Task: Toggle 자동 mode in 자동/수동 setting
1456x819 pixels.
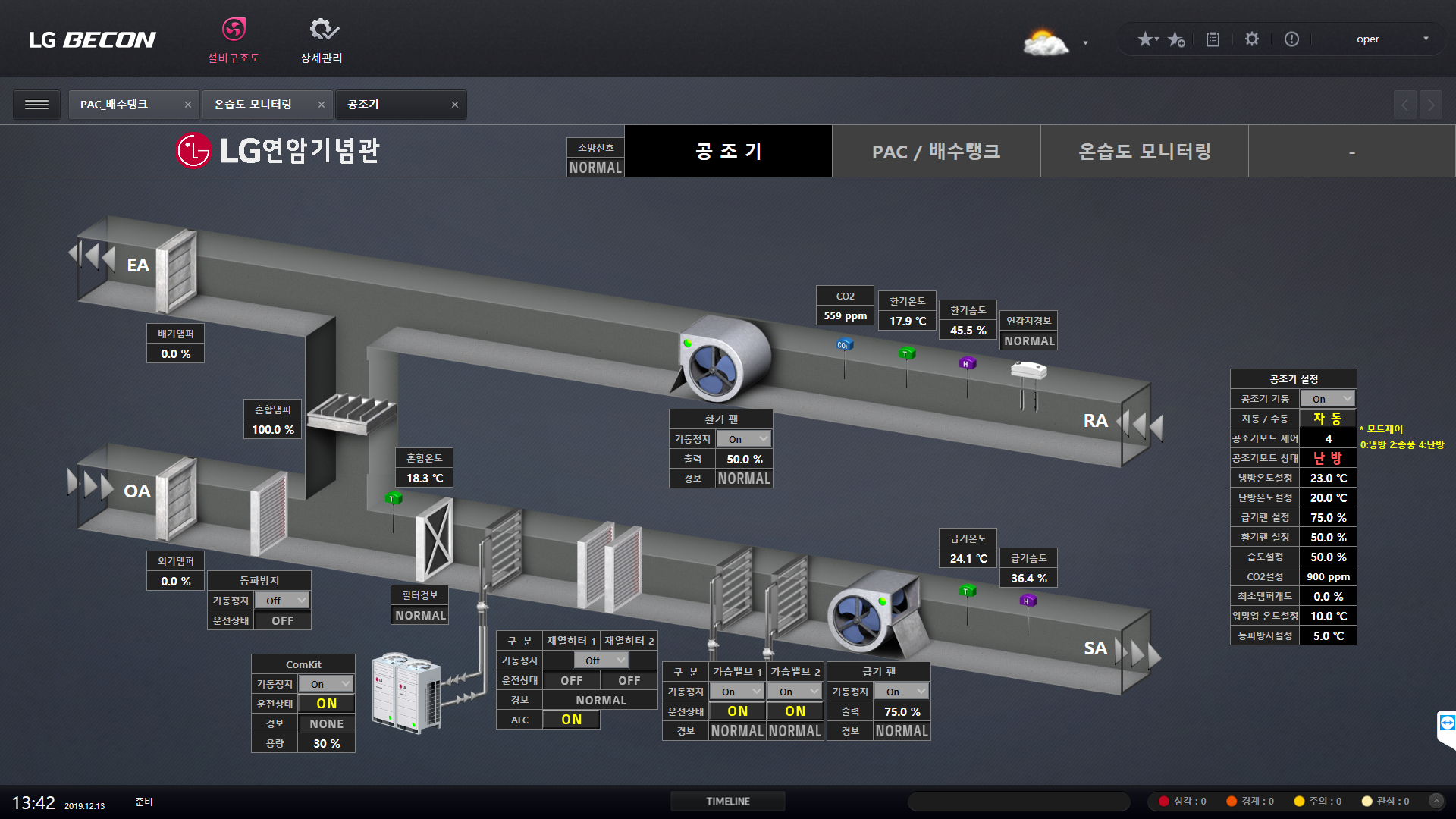Action: (x=1327, y=419)
